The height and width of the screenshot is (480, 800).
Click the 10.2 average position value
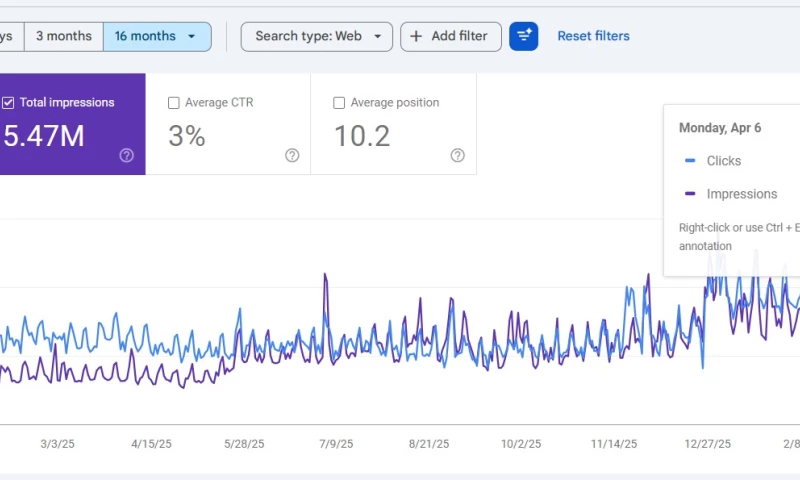pos(362,136)
